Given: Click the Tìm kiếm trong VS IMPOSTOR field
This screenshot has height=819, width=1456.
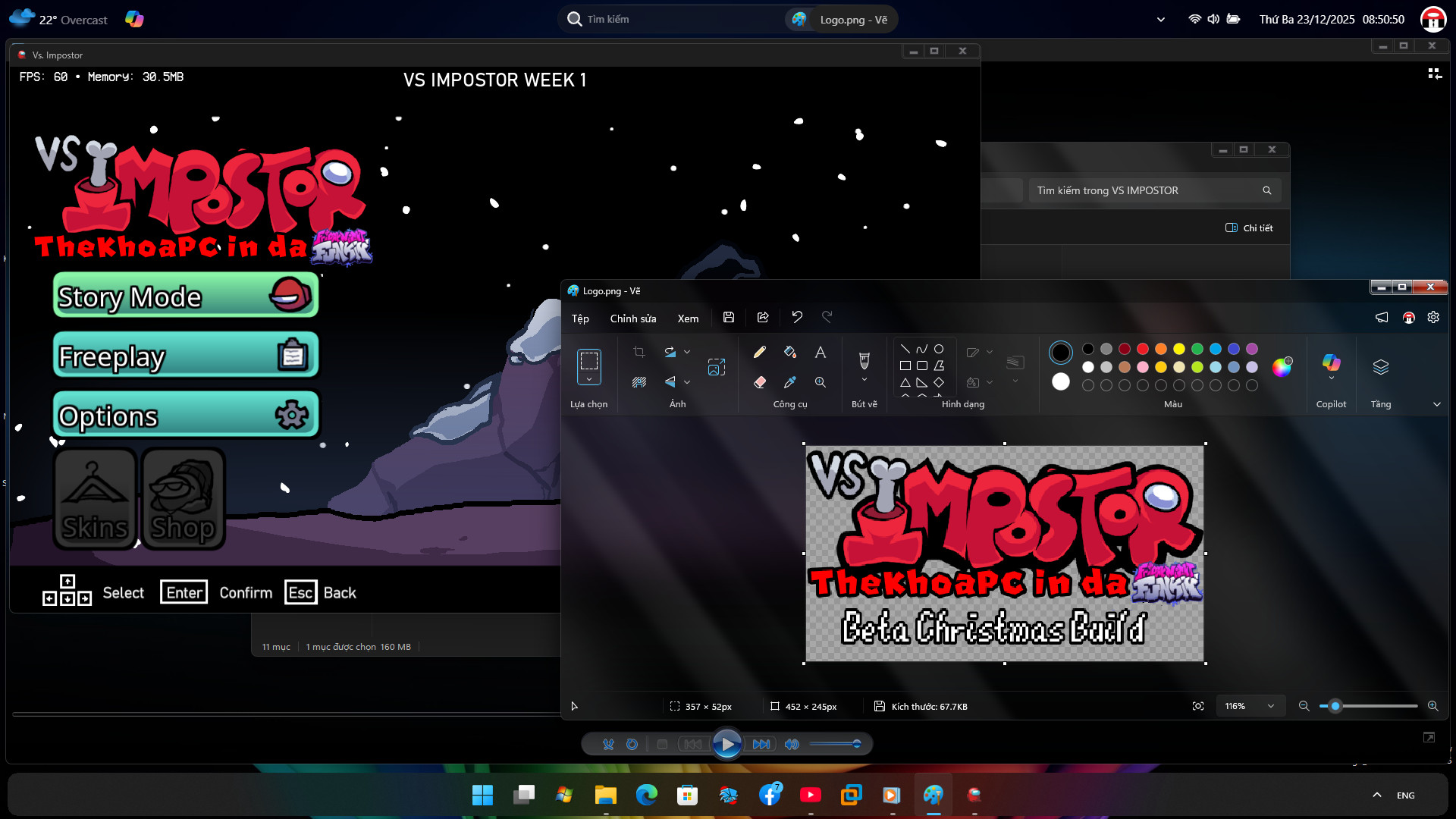Looking at the screenshot, I should tap(1154, 190).
